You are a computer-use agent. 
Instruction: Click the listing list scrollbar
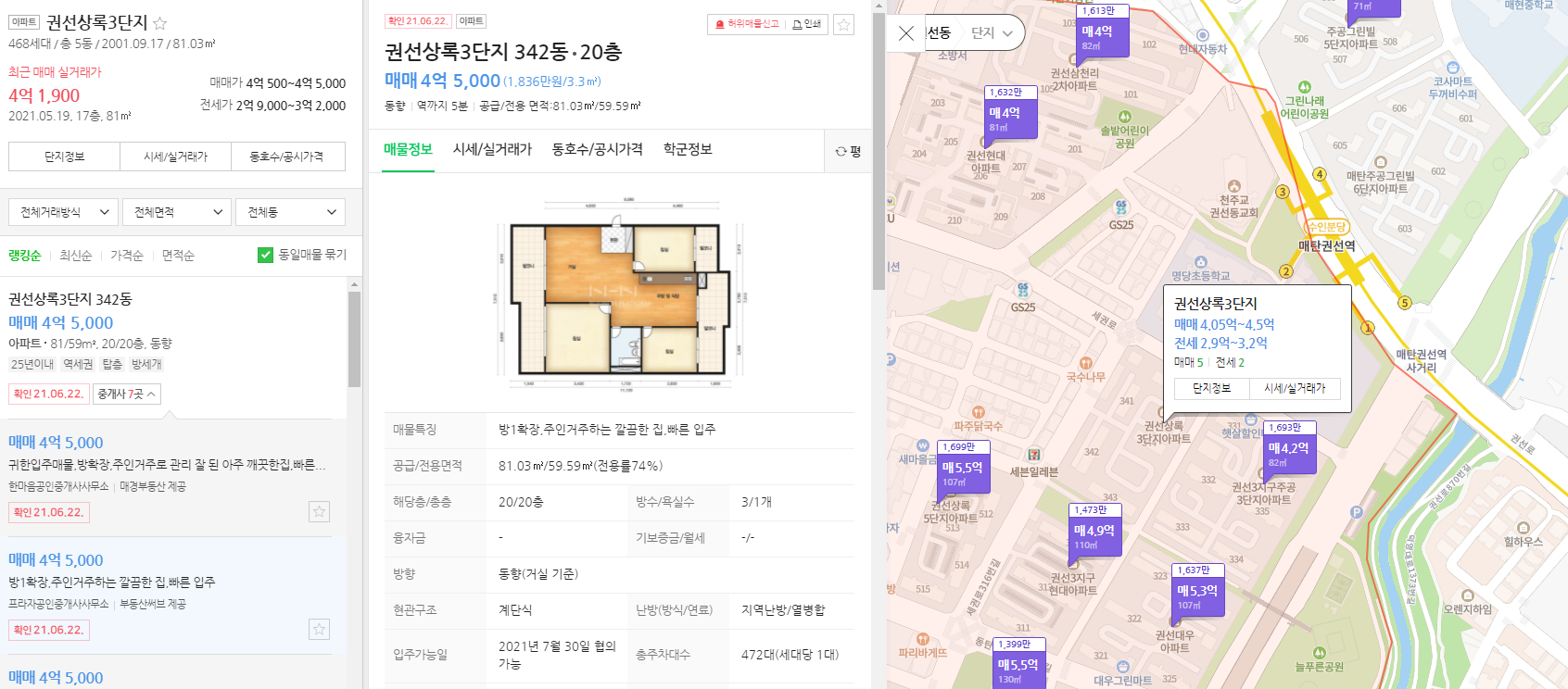coord(354,340)
